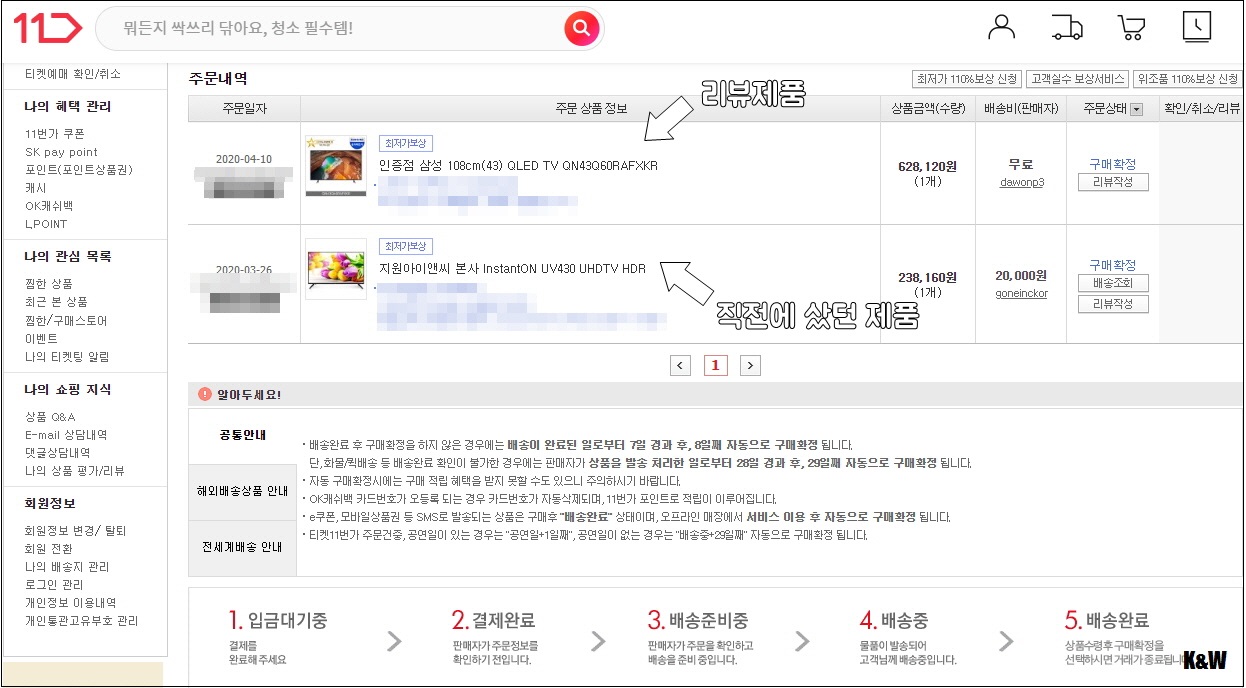1246x688 pixels.
Task: Open 개인통관고유부호 관리 menu
Action: (x=81, y=621)
